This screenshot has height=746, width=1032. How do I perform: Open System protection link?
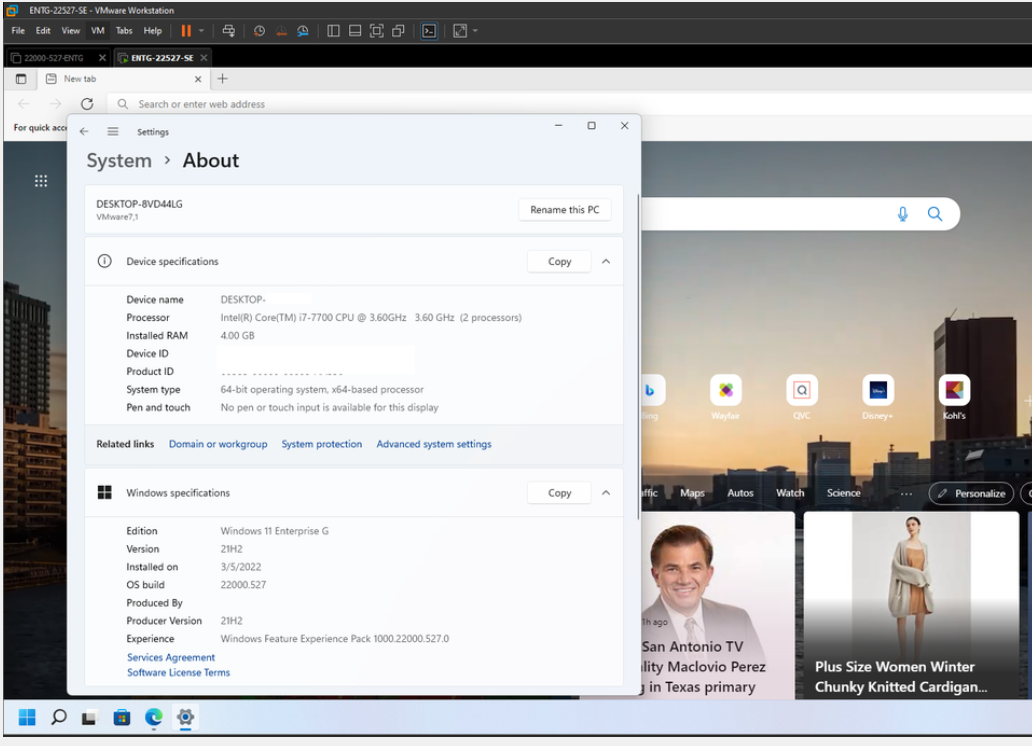(x=322, y=444)
